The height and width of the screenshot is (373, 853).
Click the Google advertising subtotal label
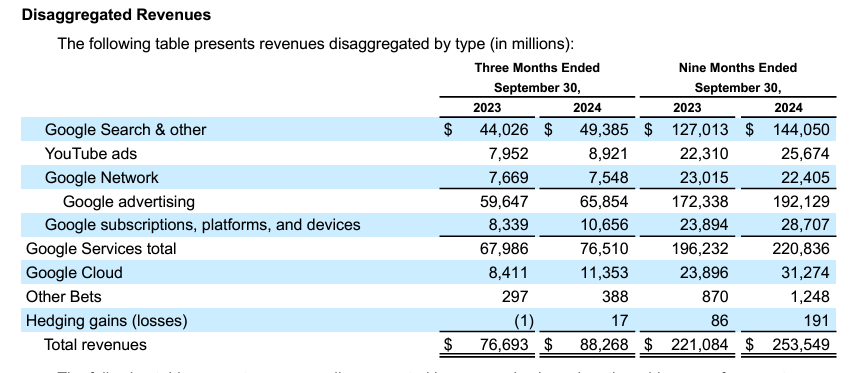pos(129,201)
